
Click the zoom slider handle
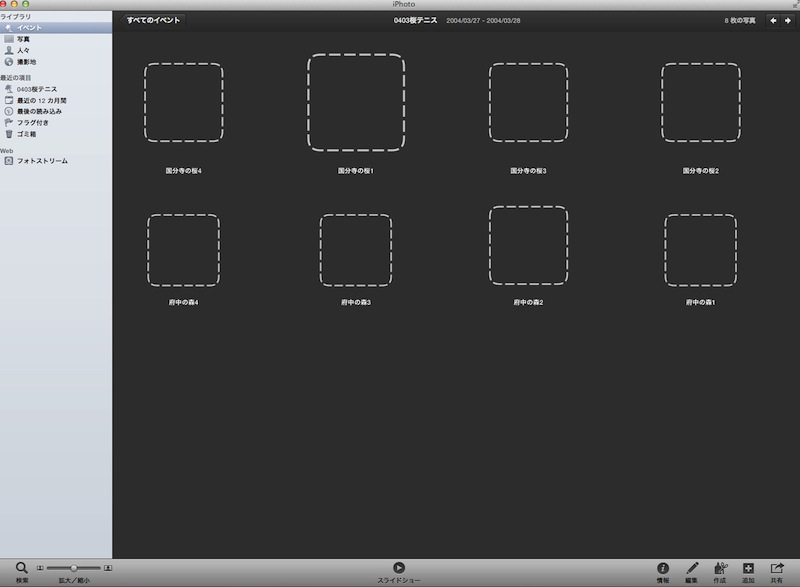click(74, 568)
